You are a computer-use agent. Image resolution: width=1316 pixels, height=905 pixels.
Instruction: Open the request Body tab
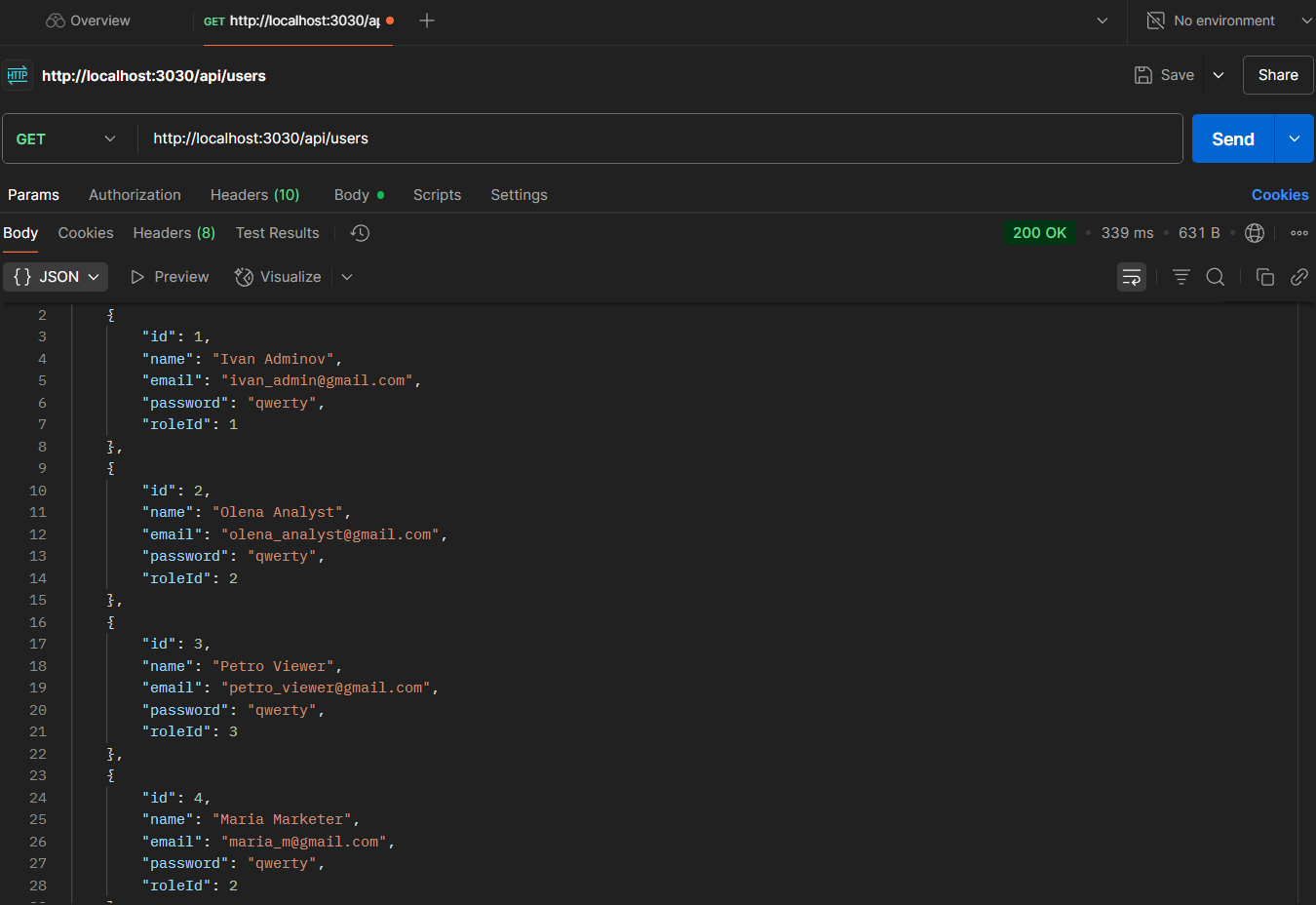click(357, 195)
